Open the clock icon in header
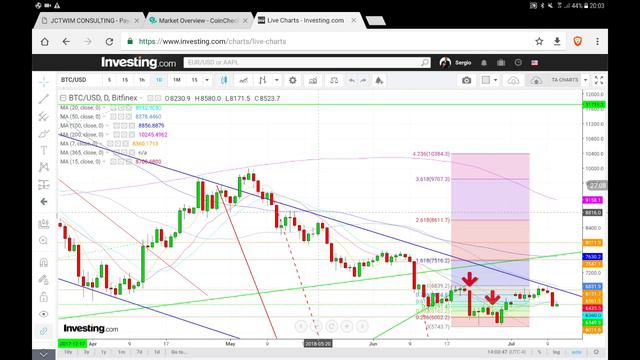Image resolution: width=640 pixels, height=360 pixels. [x=518, y=62]
